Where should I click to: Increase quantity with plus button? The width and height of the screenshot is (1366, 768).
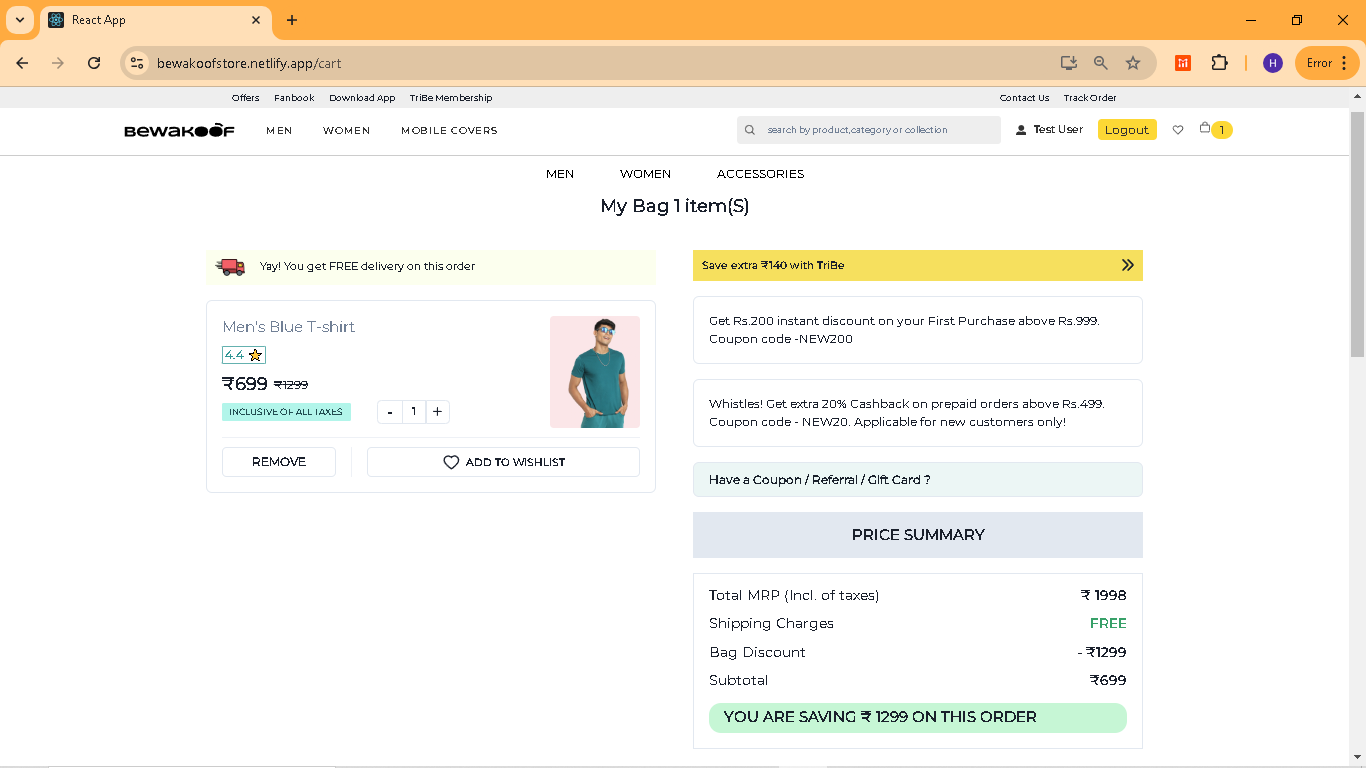pos(438,412)
